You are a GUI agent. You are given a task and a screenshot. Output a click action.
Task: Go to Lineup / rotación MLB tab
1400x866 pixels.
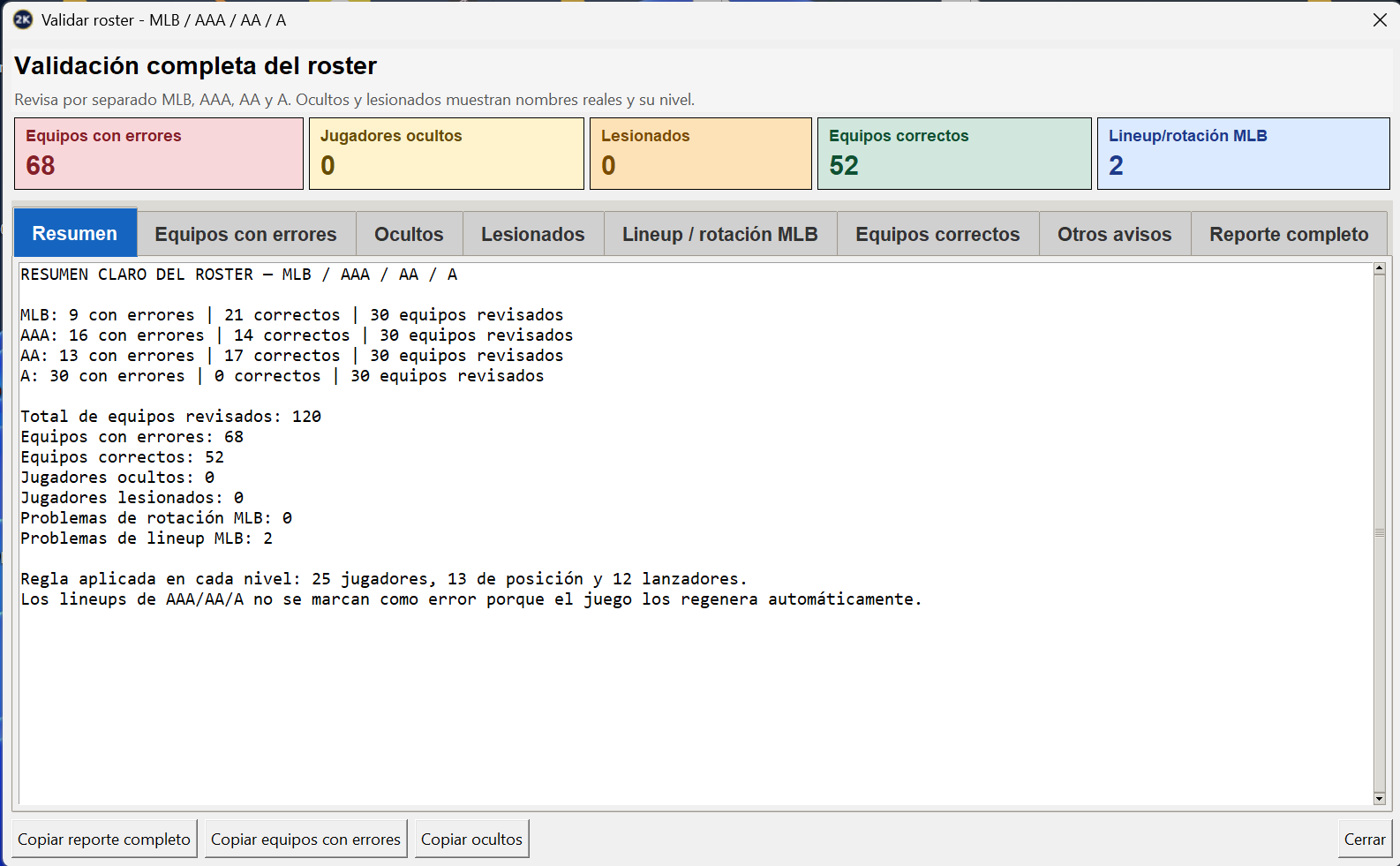coord(720,234)
